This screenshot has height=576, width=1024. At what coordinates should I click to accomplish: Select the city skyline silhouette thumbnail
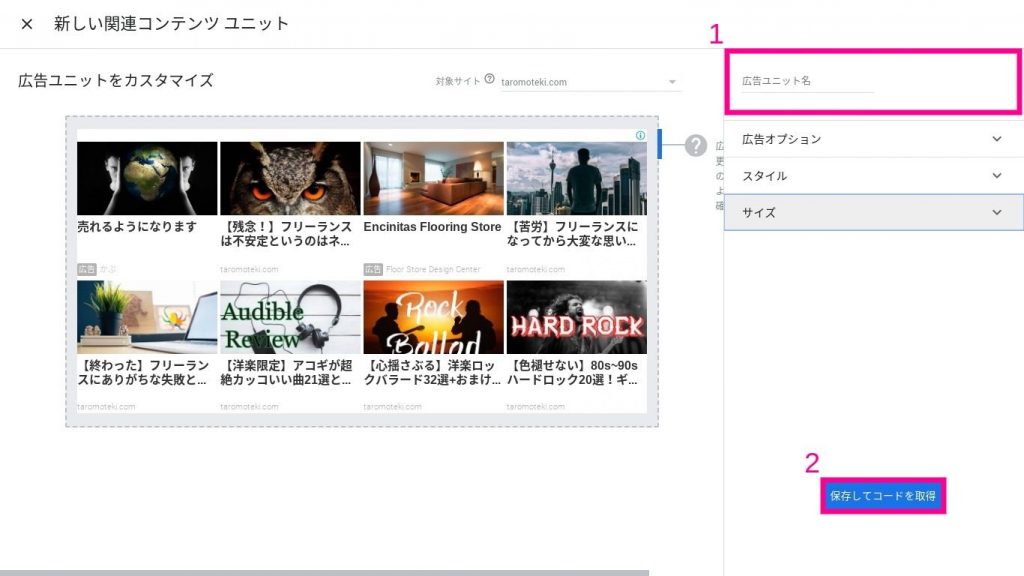point(576,178)
